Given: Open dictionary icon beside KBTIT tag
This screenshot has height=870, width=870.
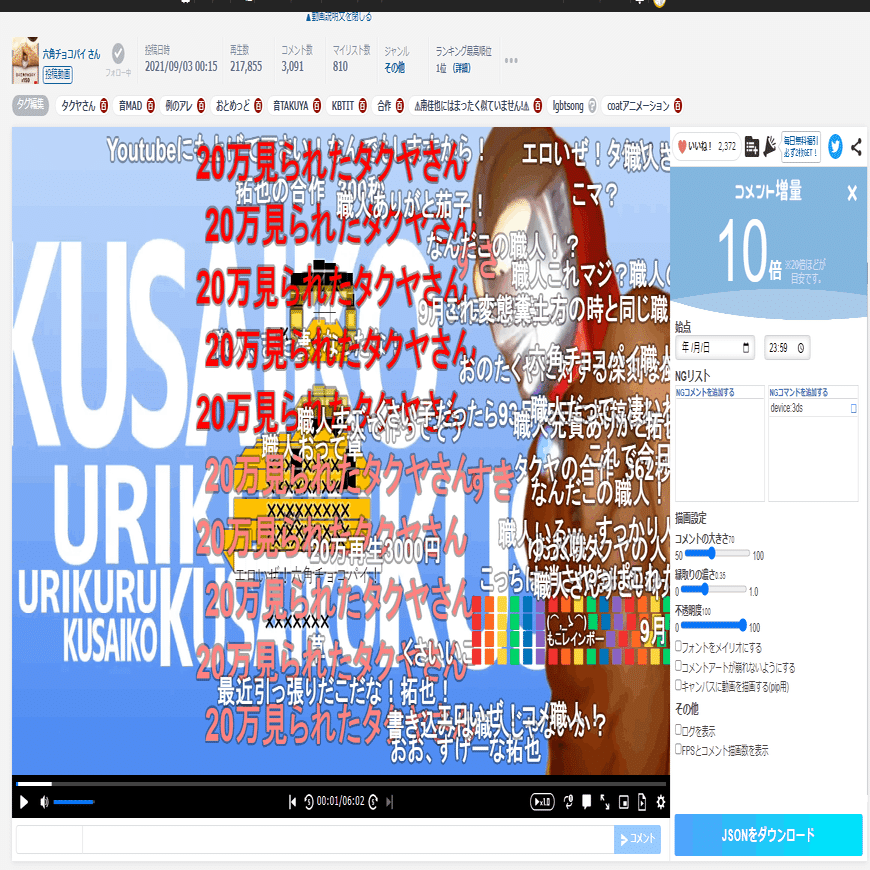Looking at the screenshot, I should 362,106.
